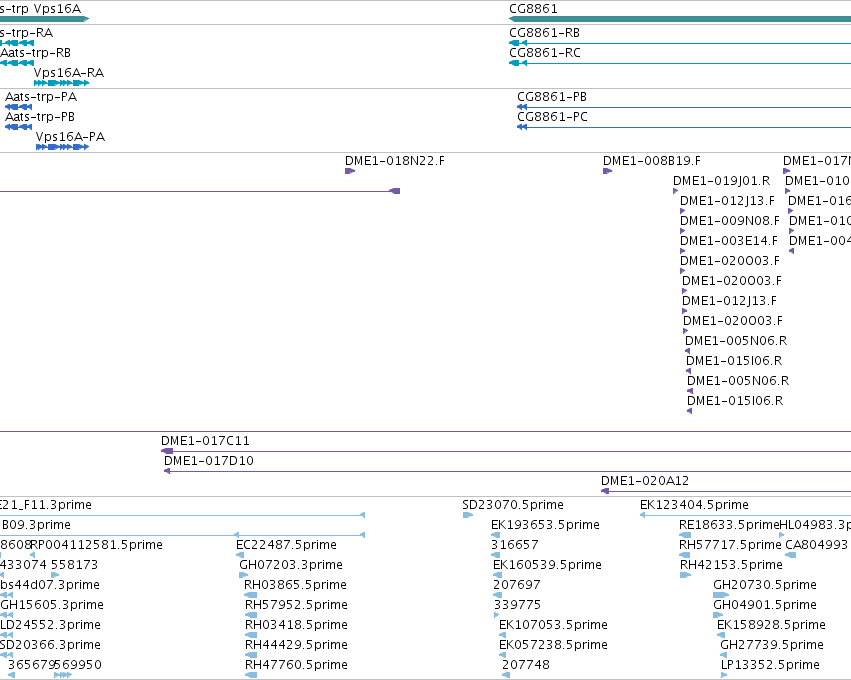Click the EK160539.5prime EST

tap(497, 575)
